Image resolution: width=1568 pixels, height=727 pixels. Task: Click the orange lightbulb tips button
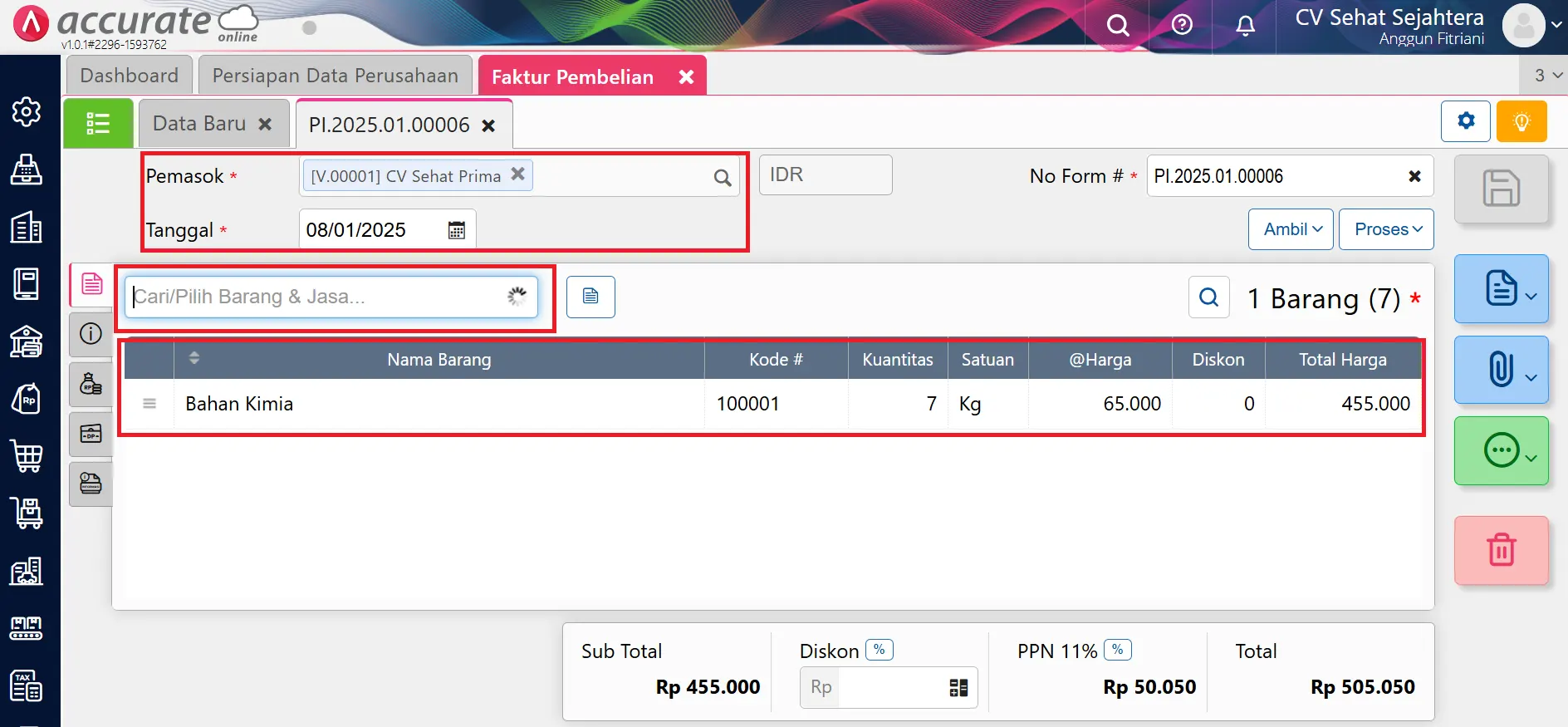1521,121
